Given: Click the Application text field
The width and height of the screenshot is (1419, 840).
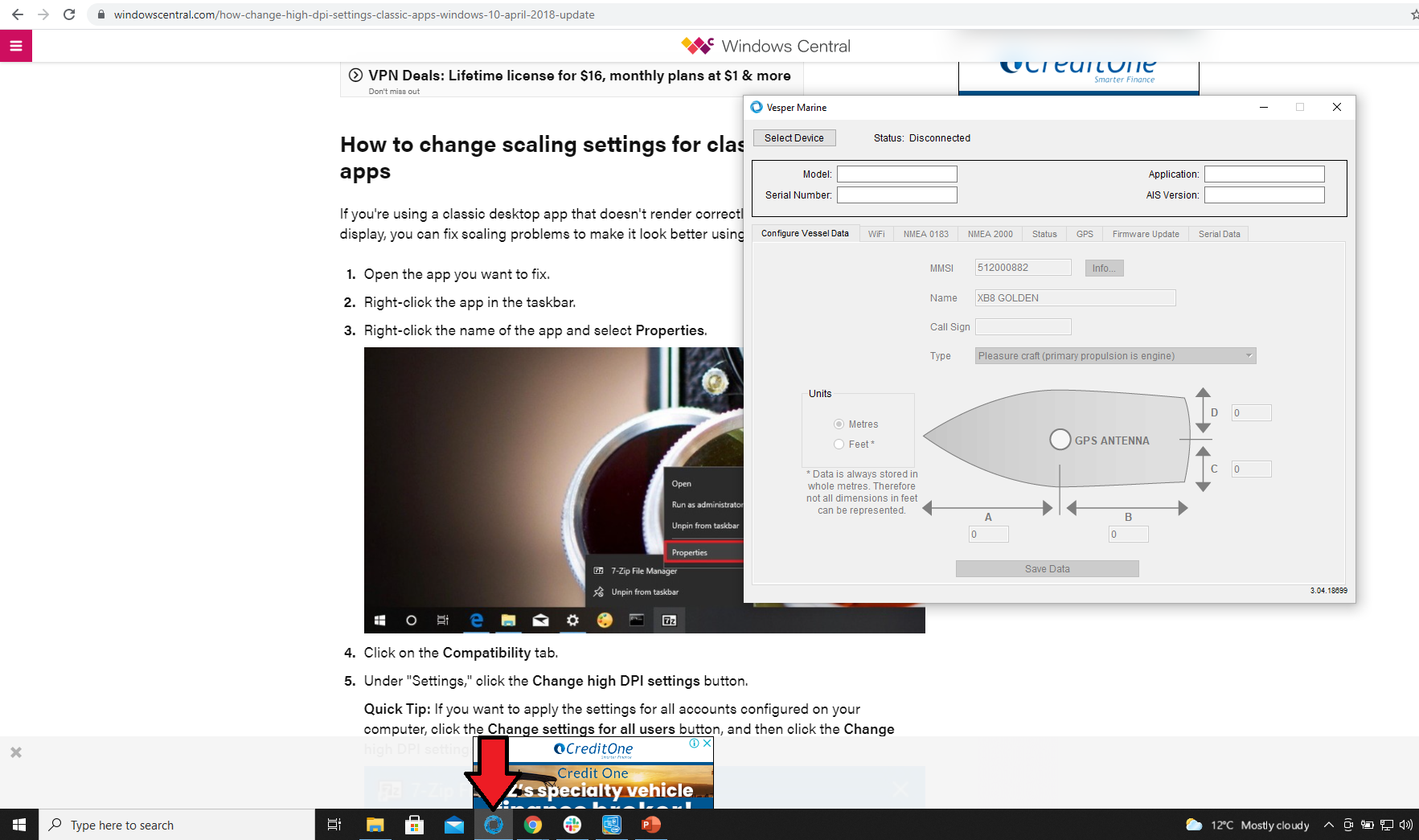Looking at the screenshot, I should [x=1264, y=174].
